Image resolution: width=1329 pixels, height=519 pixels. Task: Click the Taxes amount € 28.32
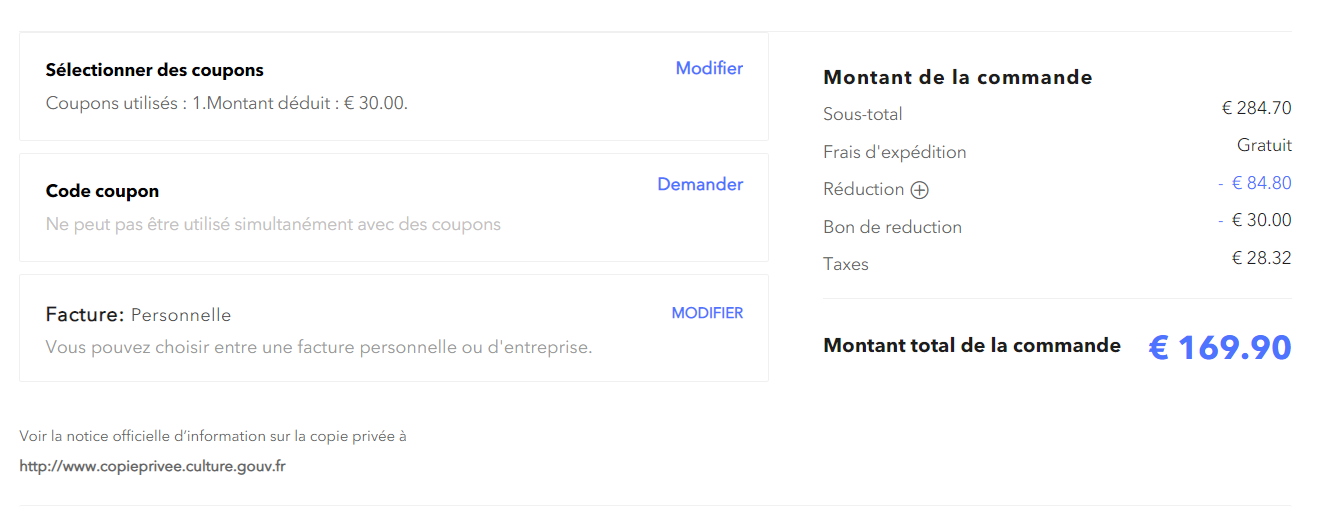(x=1261, y=258)
